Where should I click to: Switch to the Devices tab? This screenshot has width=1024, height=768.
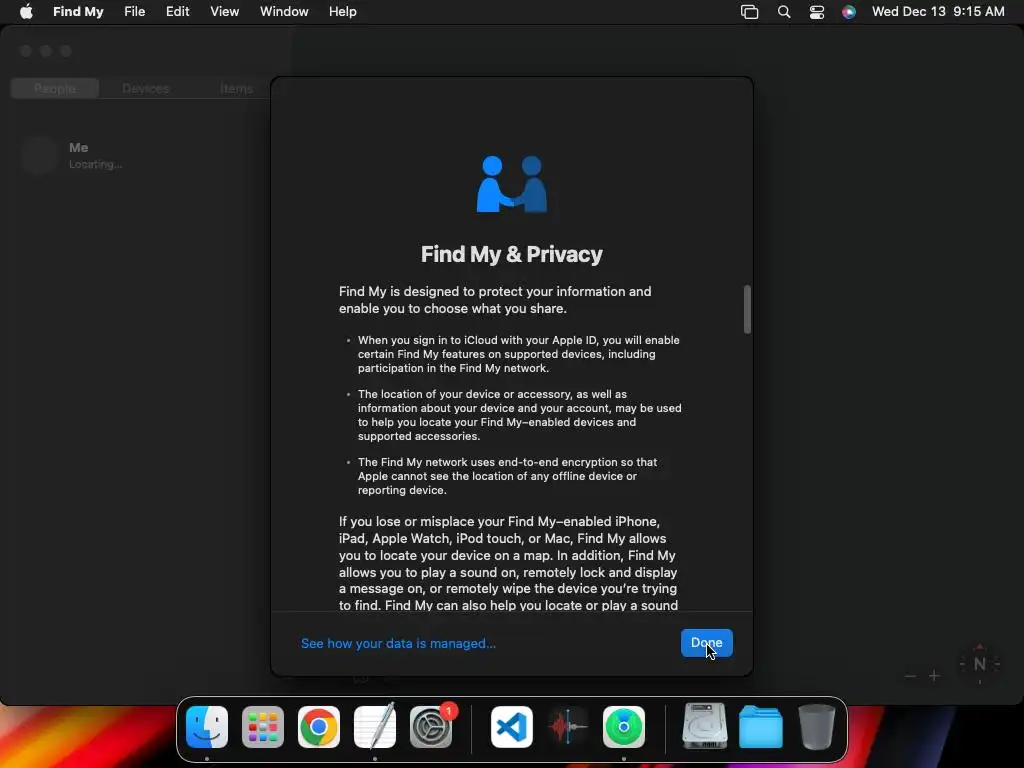click(x=146, y=88)
